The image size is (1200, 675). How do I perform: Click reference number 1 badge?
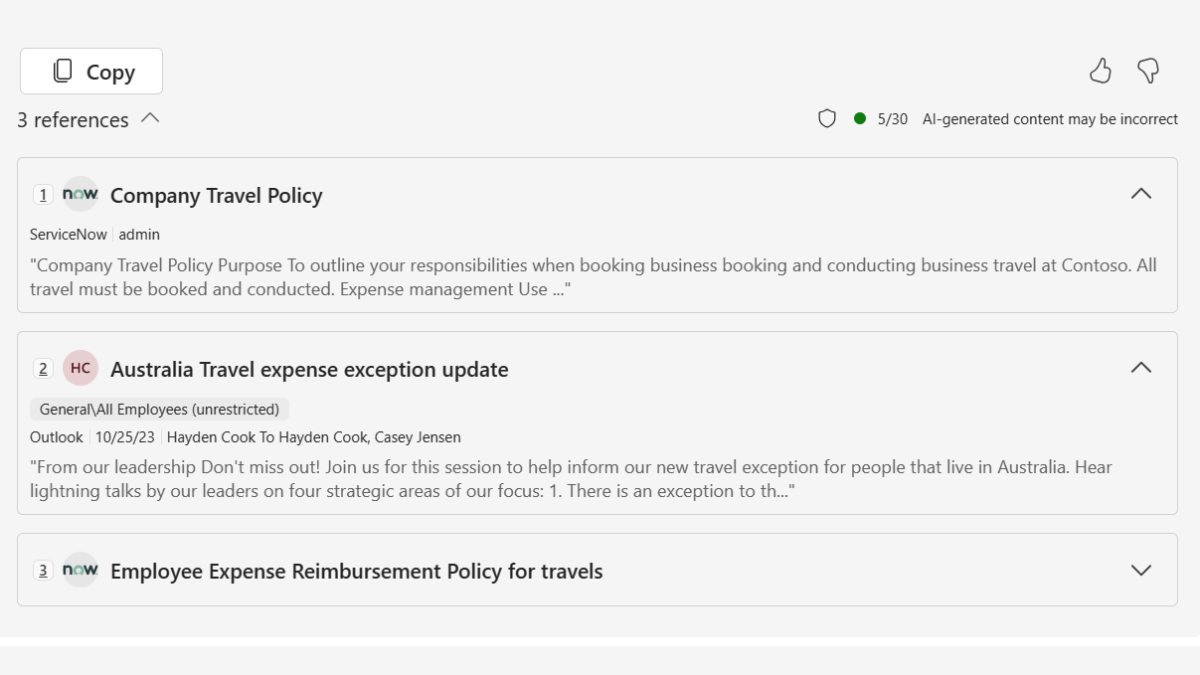click(x=43, y=195)
